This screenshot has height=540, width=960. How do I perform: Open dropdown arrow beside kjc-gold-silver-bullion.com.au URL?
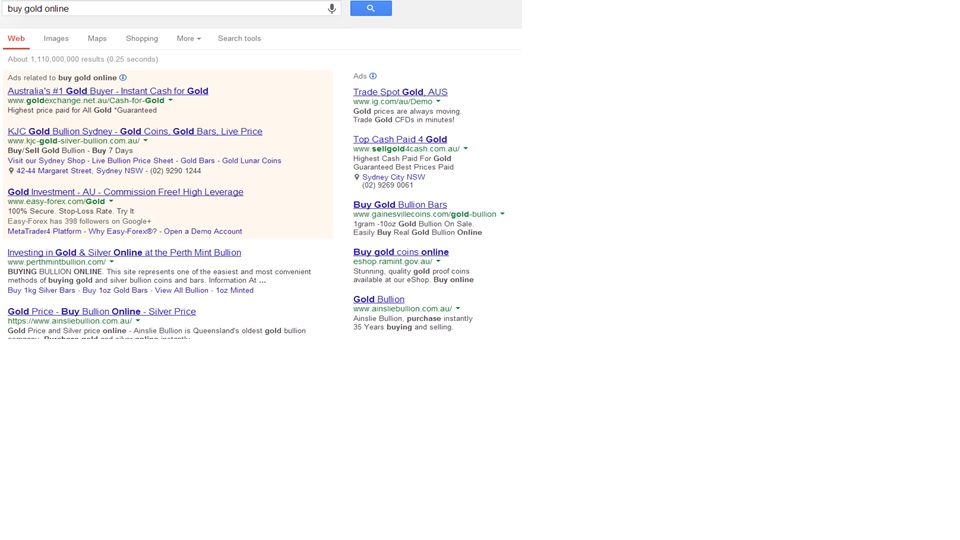pyautogui.click(x=145, y=141)
